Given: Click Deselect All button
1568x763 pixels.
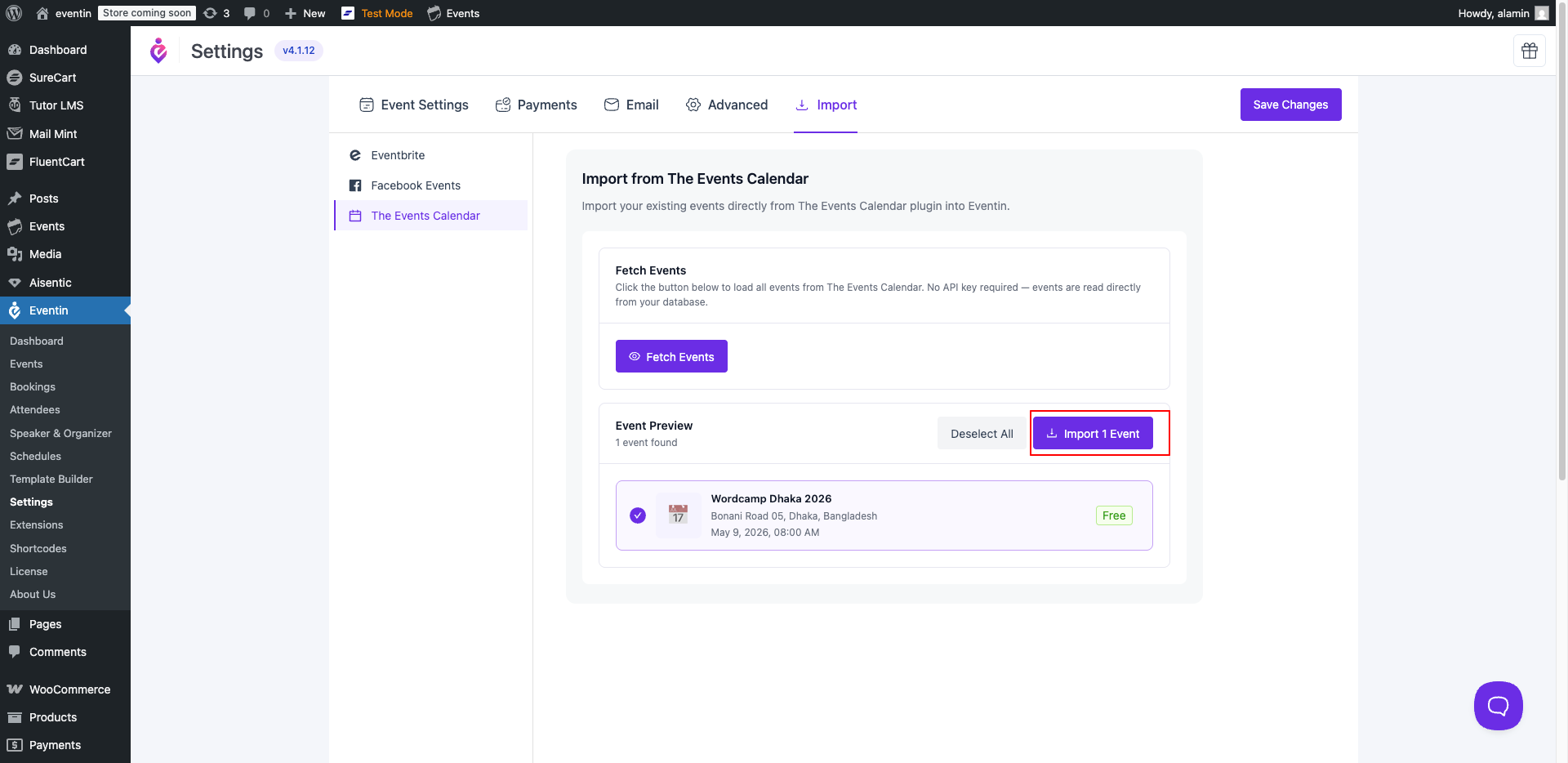Looking at the screenshot, I should coord(982,434).
